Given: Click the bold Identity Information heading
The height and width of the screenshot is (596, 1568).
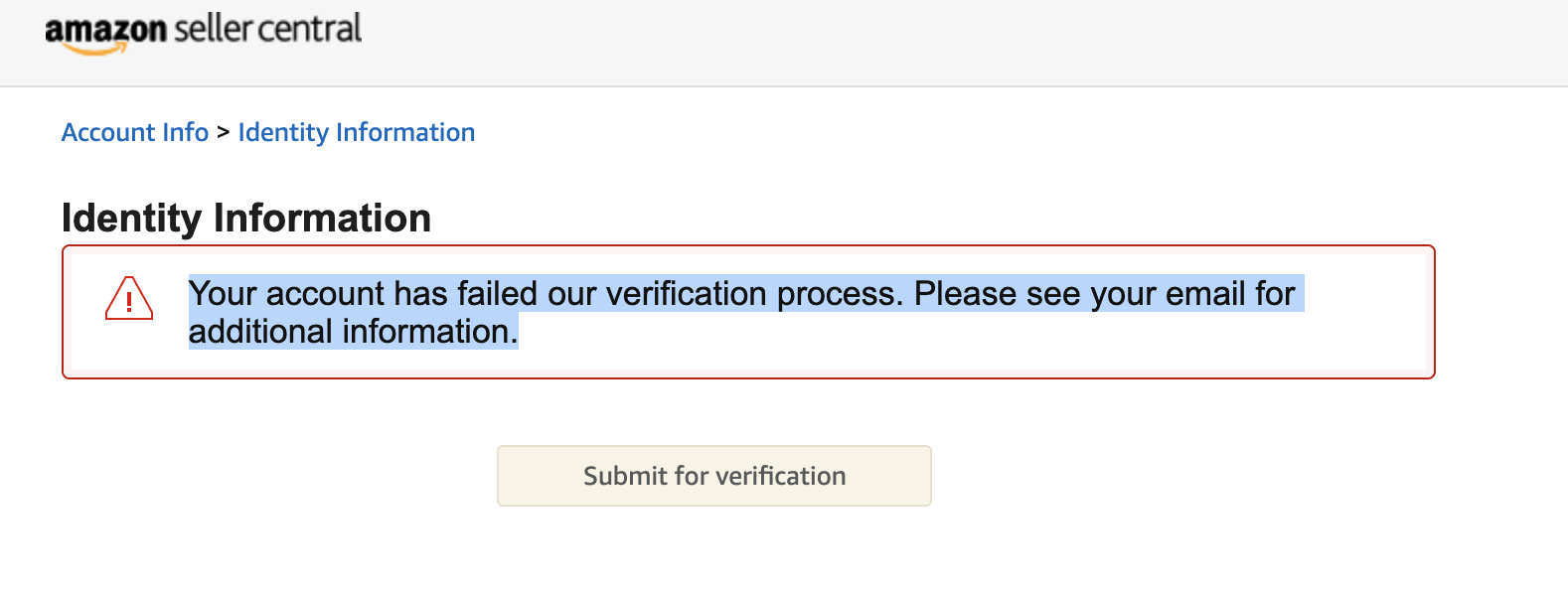Looking at the screenshot, I should [x=246, y=219].
